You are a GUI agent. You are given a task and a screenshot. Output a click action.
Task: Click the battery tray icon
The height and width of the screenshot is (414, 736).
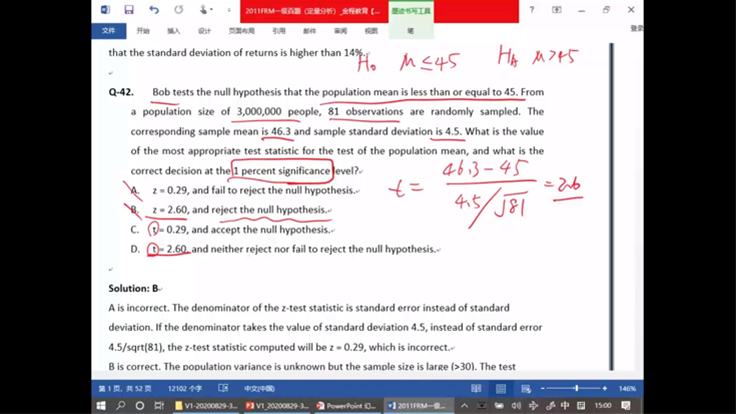(x=499, y=406)
